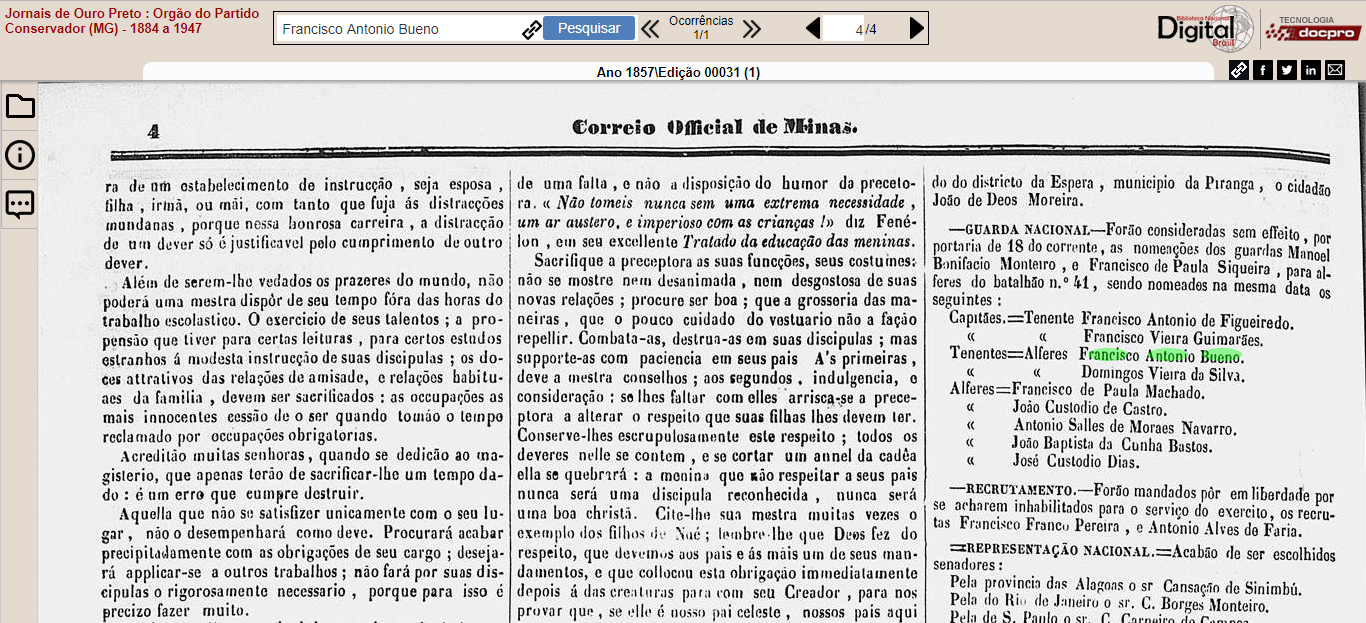Go to previous page arrow
Screen dimensions: 1366x623
tap(813, 29)
